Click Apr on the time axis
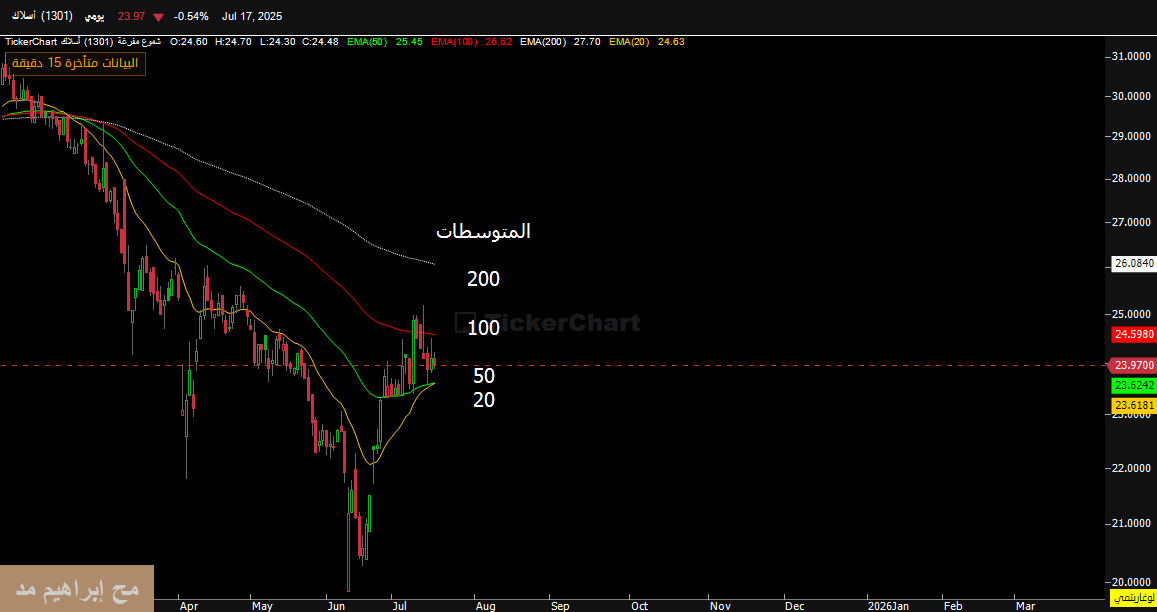Viewport: 1157px width, 612px height. 189,606
